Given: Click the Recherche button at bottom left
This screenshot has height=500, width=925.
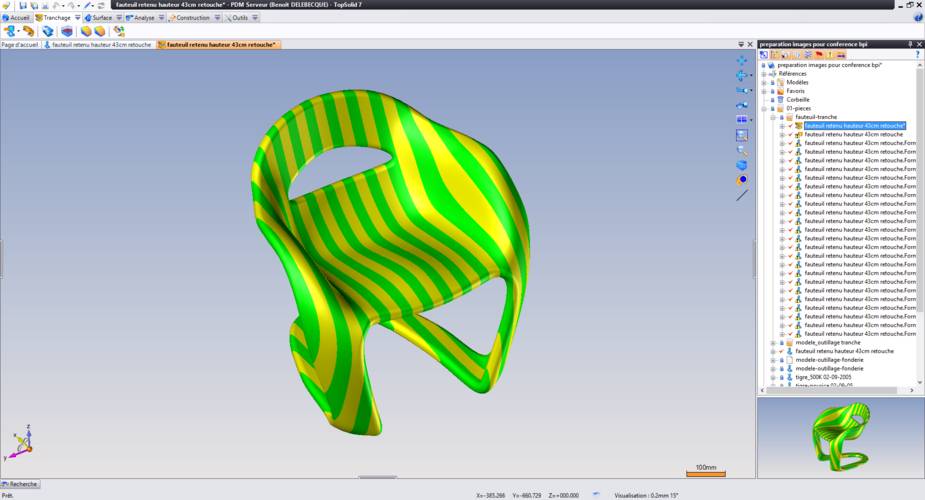Looking at the screenshot, I should click(20, 484).
